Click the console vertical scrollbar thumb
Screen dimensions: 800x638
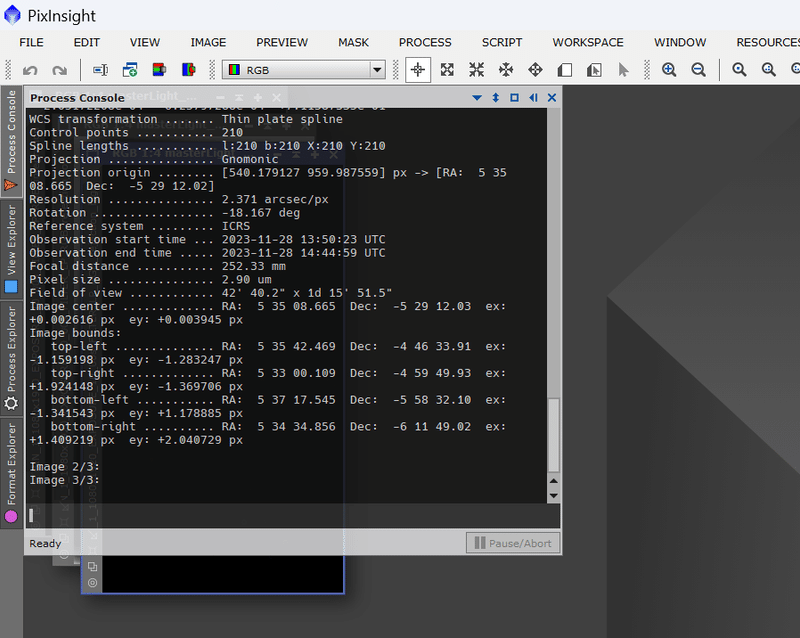(x=554, y=435)
